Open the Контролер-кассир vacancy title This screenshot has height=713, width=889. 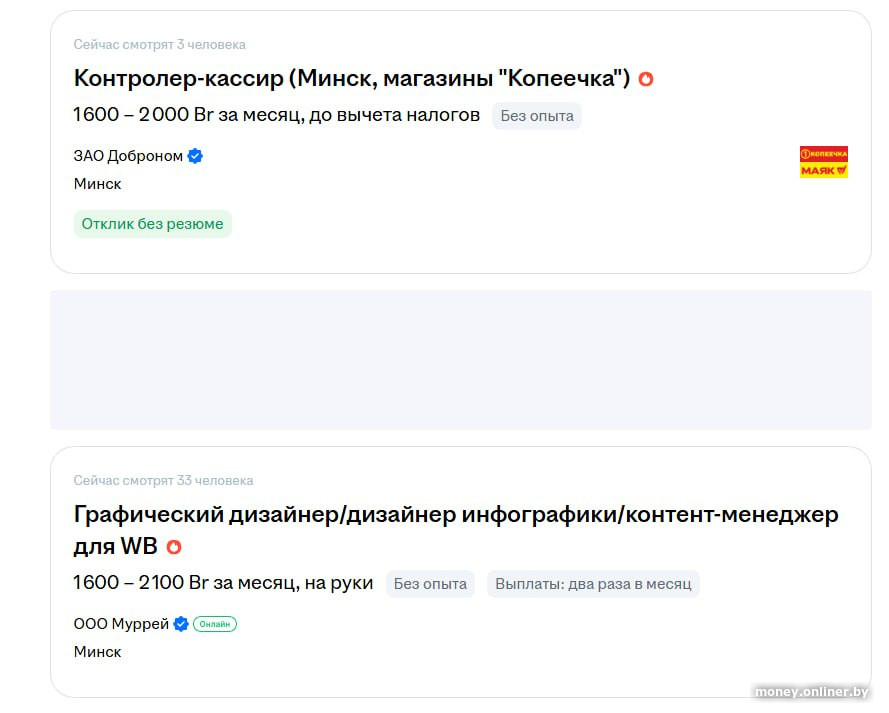point(352,78)
